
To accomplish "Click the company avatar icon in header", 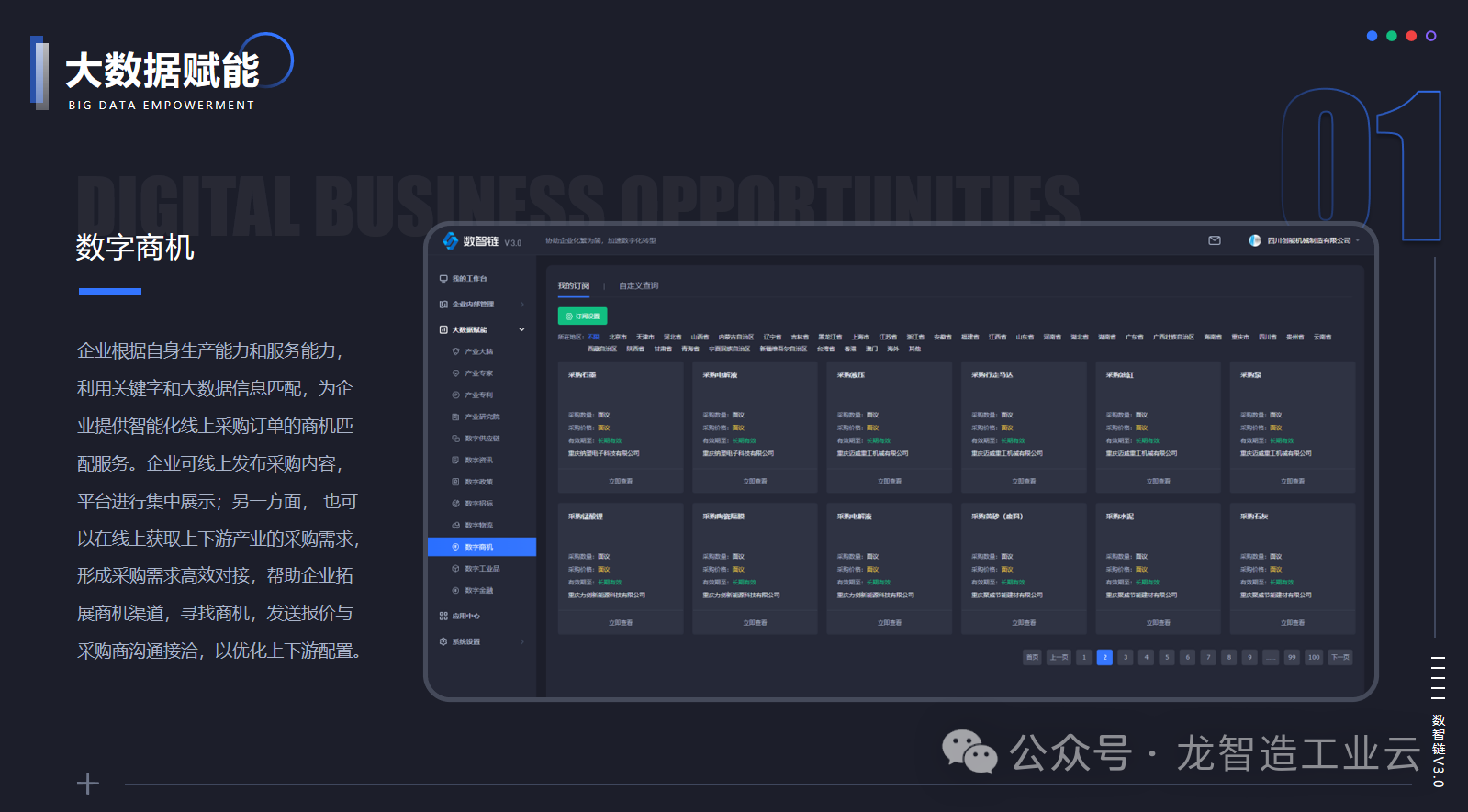I will (1254, 240).
